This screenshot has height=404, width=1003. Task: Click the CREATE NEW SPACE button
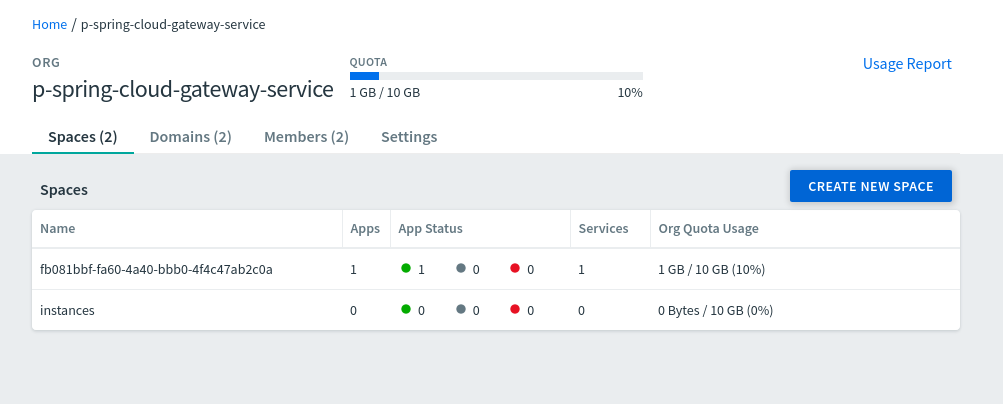tap(871, 186)
